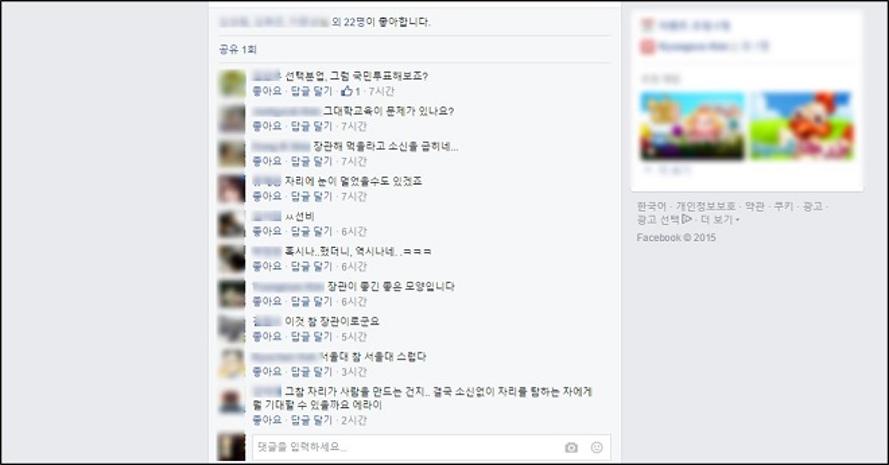Click your profile picture beside comment box
Viewport: 889px width, 465px height.
(232, 447)
